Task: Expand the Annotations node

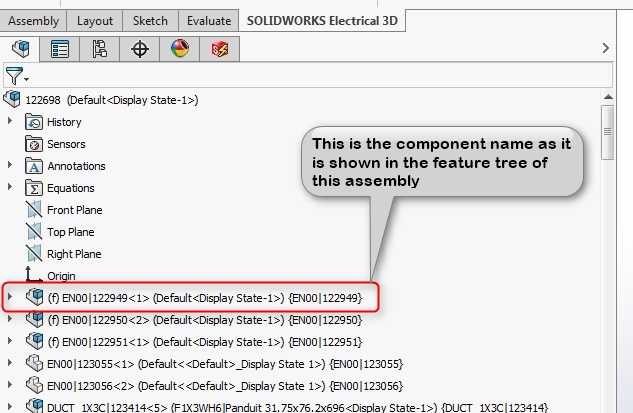Action: (x=10, y=165)
